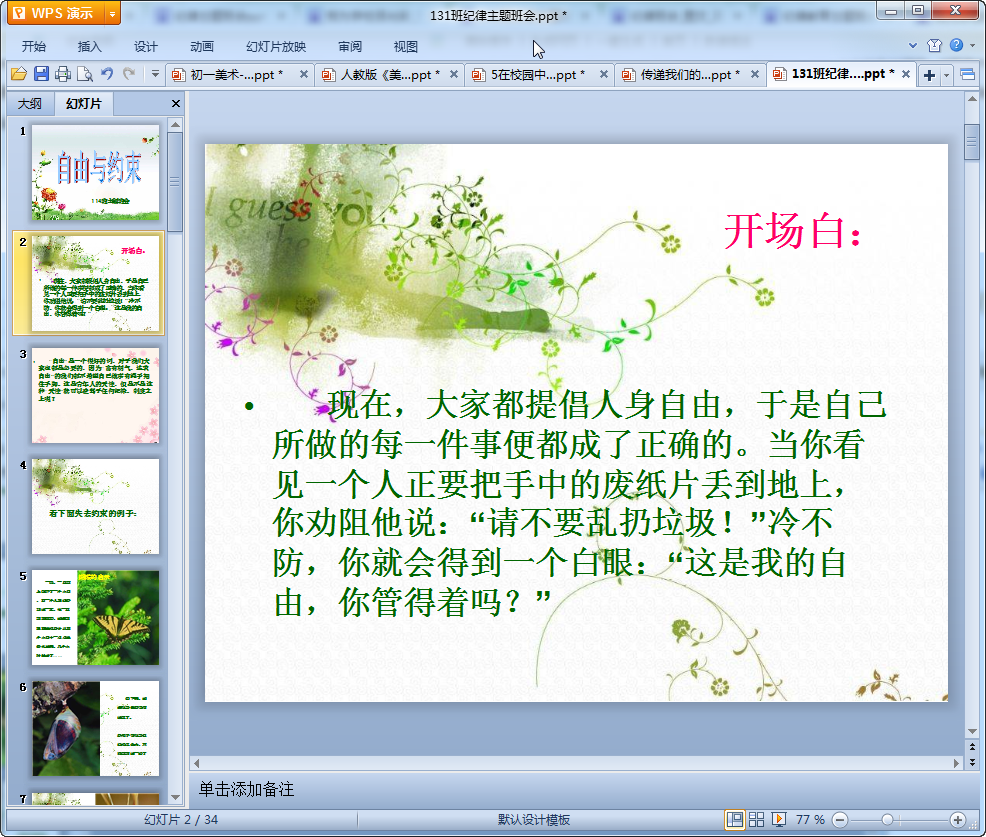The height and width of the screenshot is (837, 986).
Task: Close the 131班纪律....ppt document tab
Action: coord(906,74)
